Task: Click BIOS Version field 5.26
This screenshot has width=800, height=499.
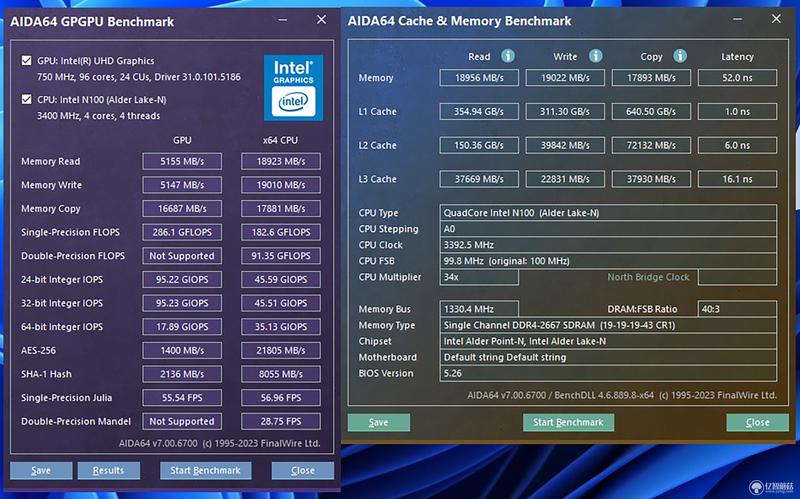Action: (x=608, y=373)
